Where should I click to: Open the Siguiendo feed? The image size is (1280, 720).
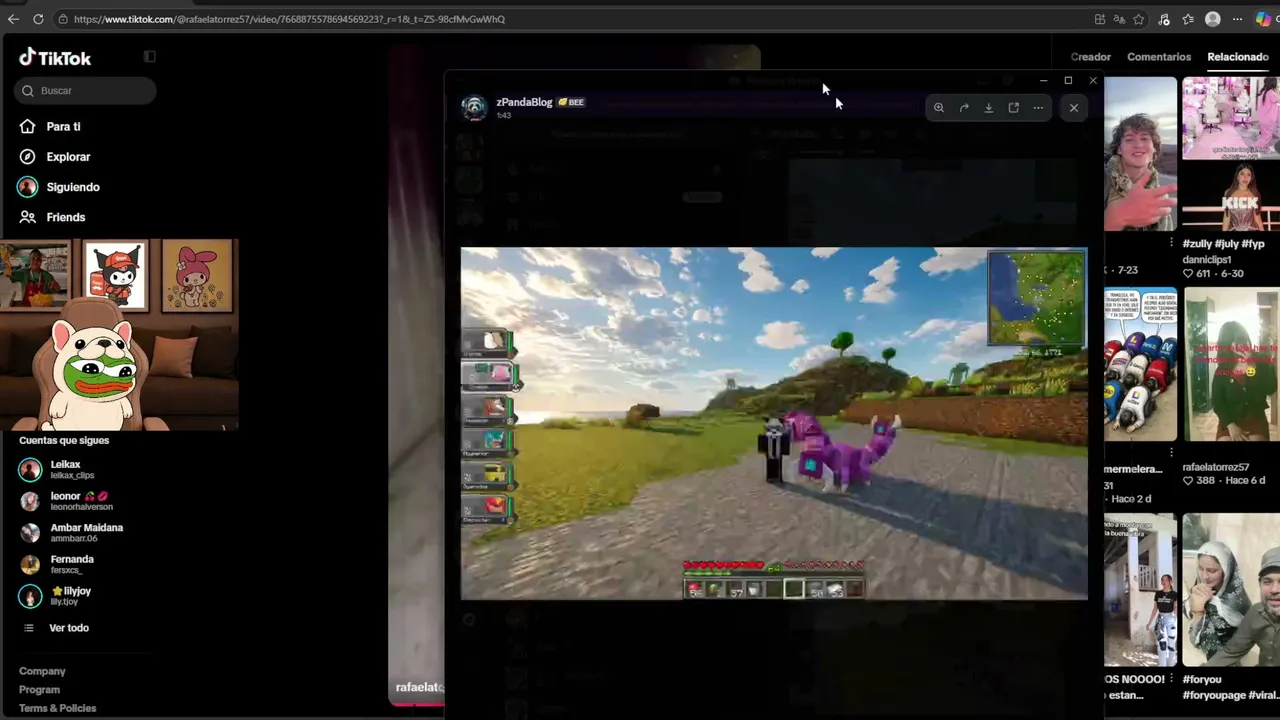(x=73, y=187)
